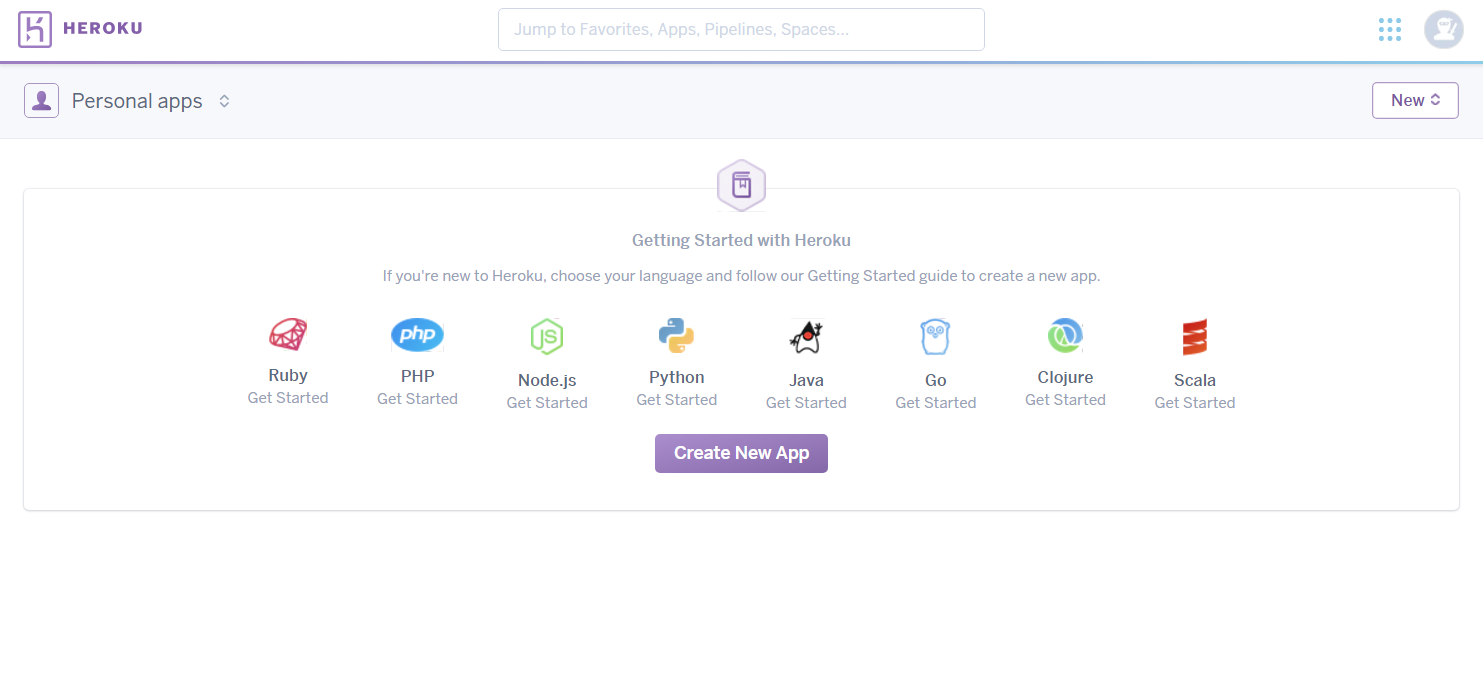This screenshot has width=1483, height=681.
Task: Click the Java language label
Action: click(x=806, y=381)
